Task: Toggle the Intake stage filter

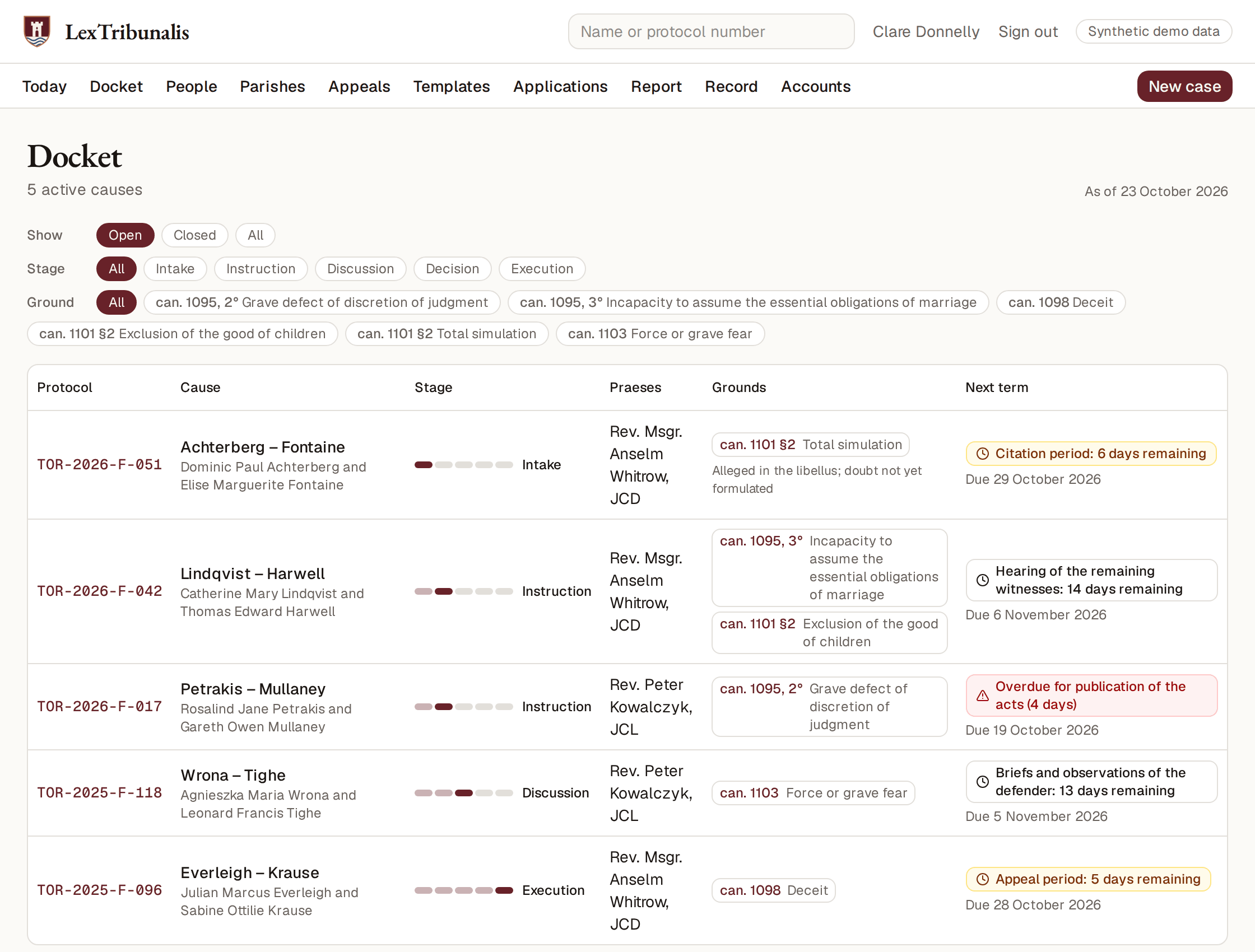Action: pos(175,269)
